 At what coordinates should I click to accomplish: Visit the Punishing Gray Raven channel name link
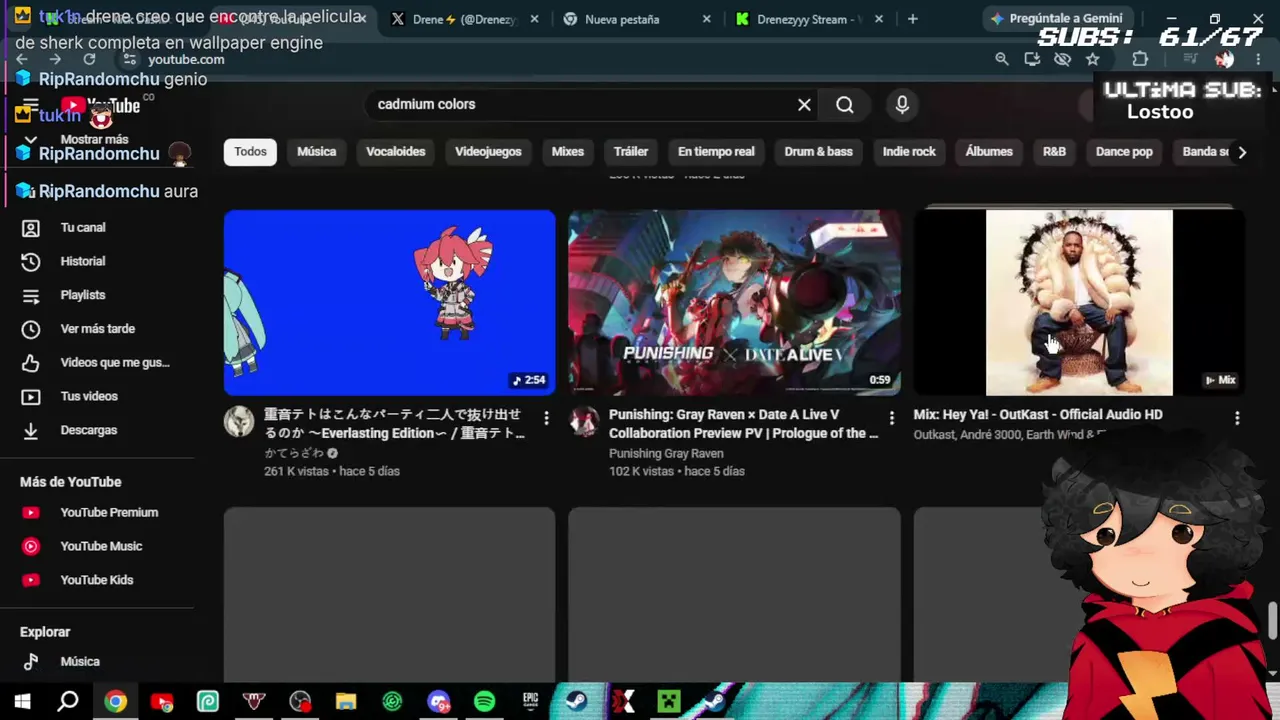[666, 454]
